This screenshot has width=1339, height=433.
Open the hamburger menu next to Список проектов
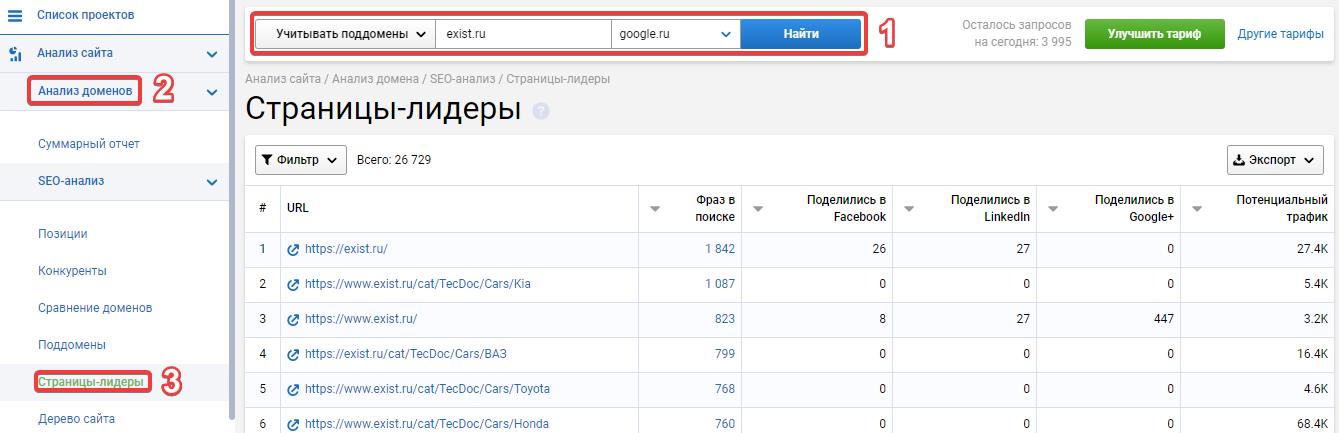click(15, 15)
